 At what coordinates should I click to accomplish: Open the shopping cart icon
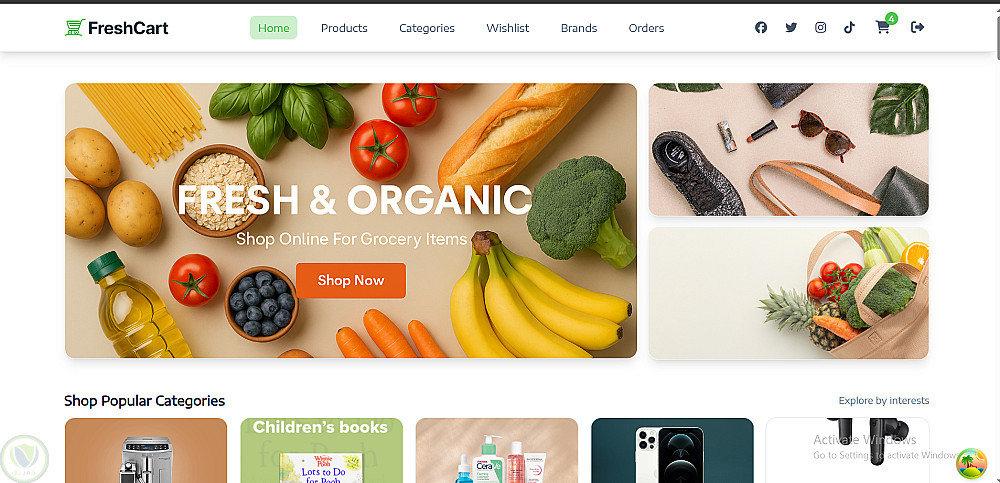click(x=884, y=26)
